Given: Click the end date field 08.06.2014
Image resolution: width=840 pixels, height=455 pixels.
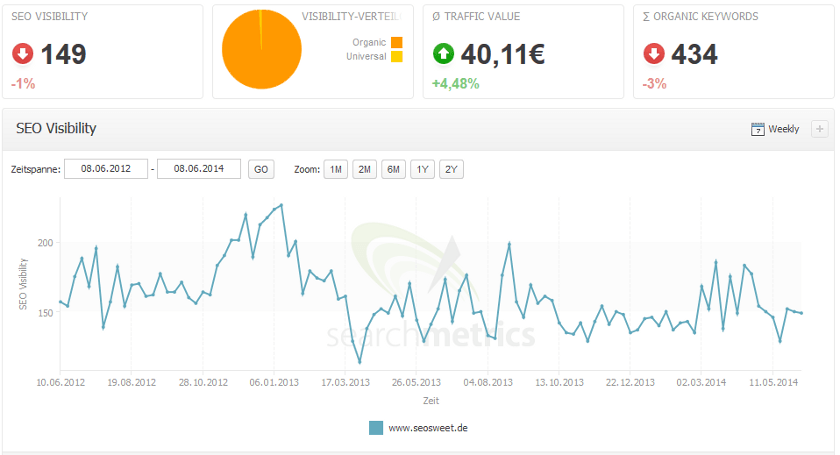Looking at the screenshot, I should point(199,169).
